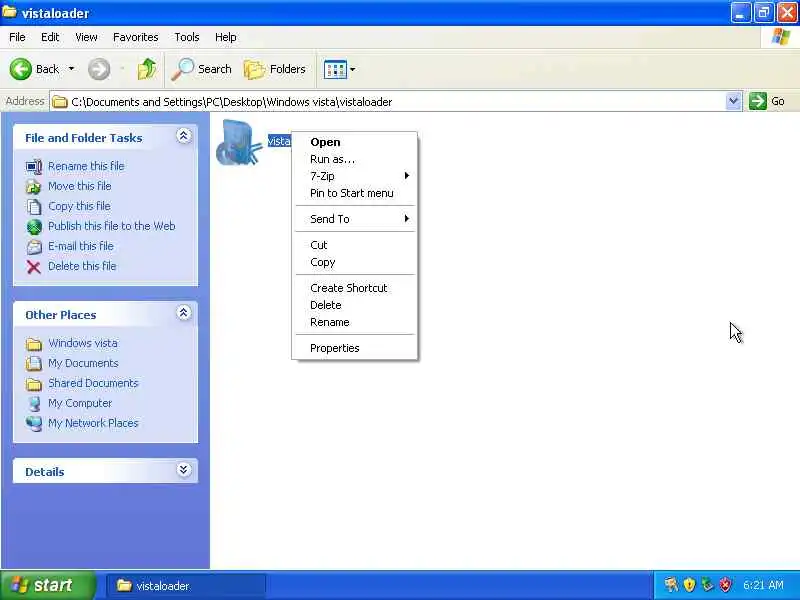Click the yellow shield security tray icon

point(689,585)
